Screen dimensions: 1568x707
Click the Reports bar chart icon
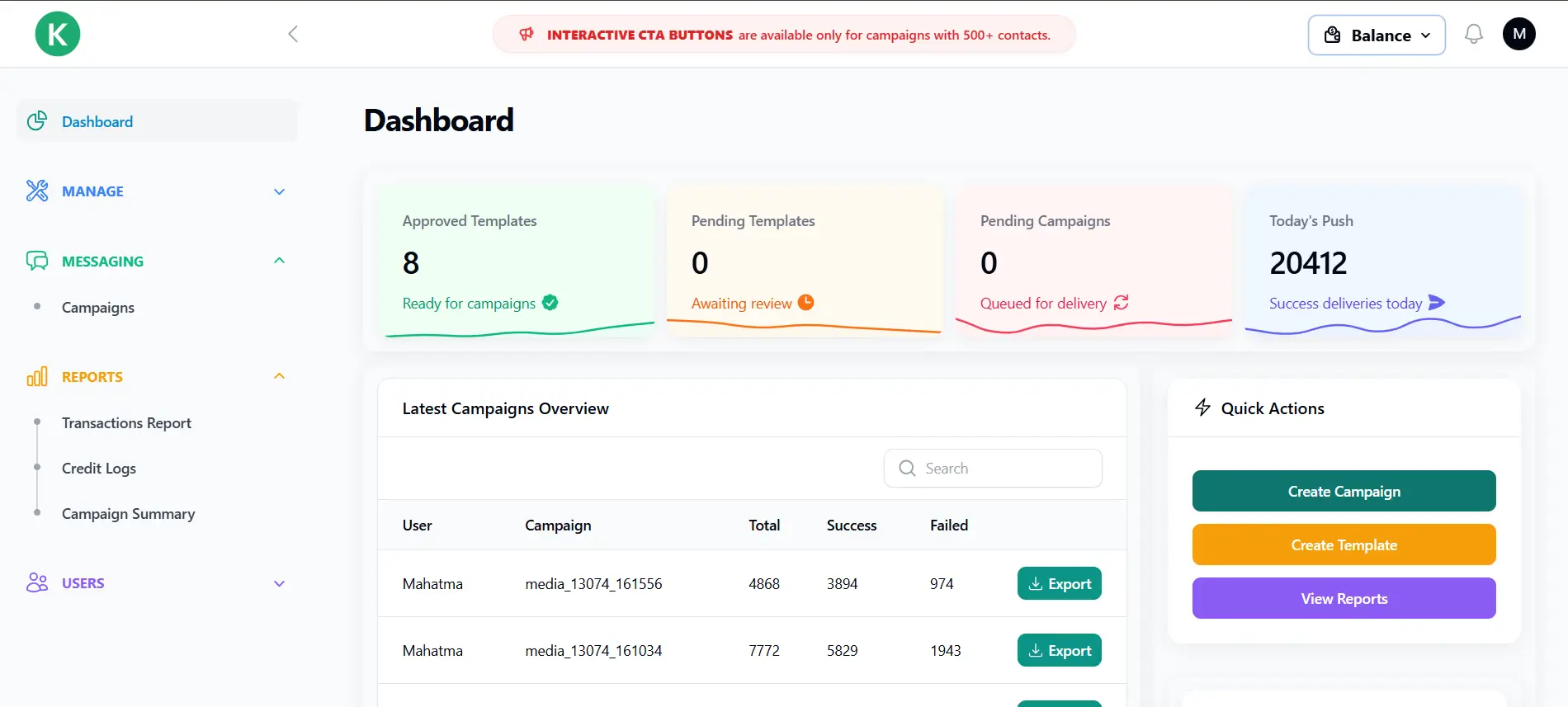tap(37, 377)
